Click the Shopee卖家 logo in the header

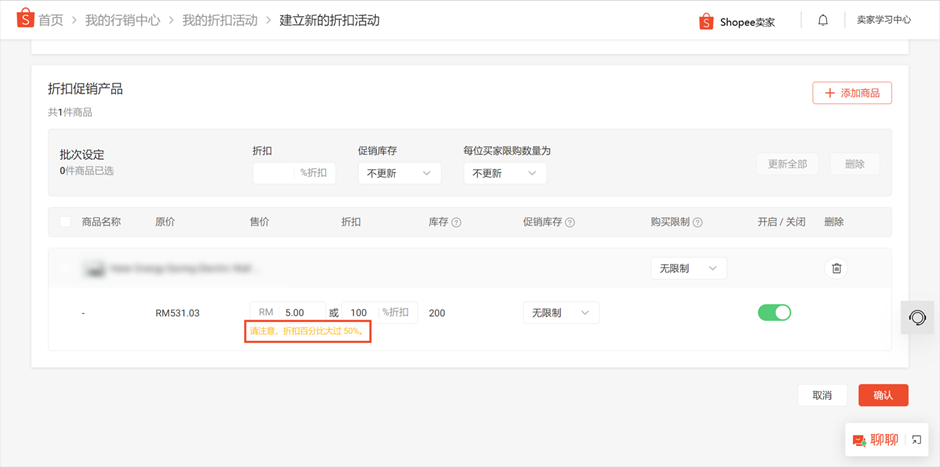click(737, 21)
